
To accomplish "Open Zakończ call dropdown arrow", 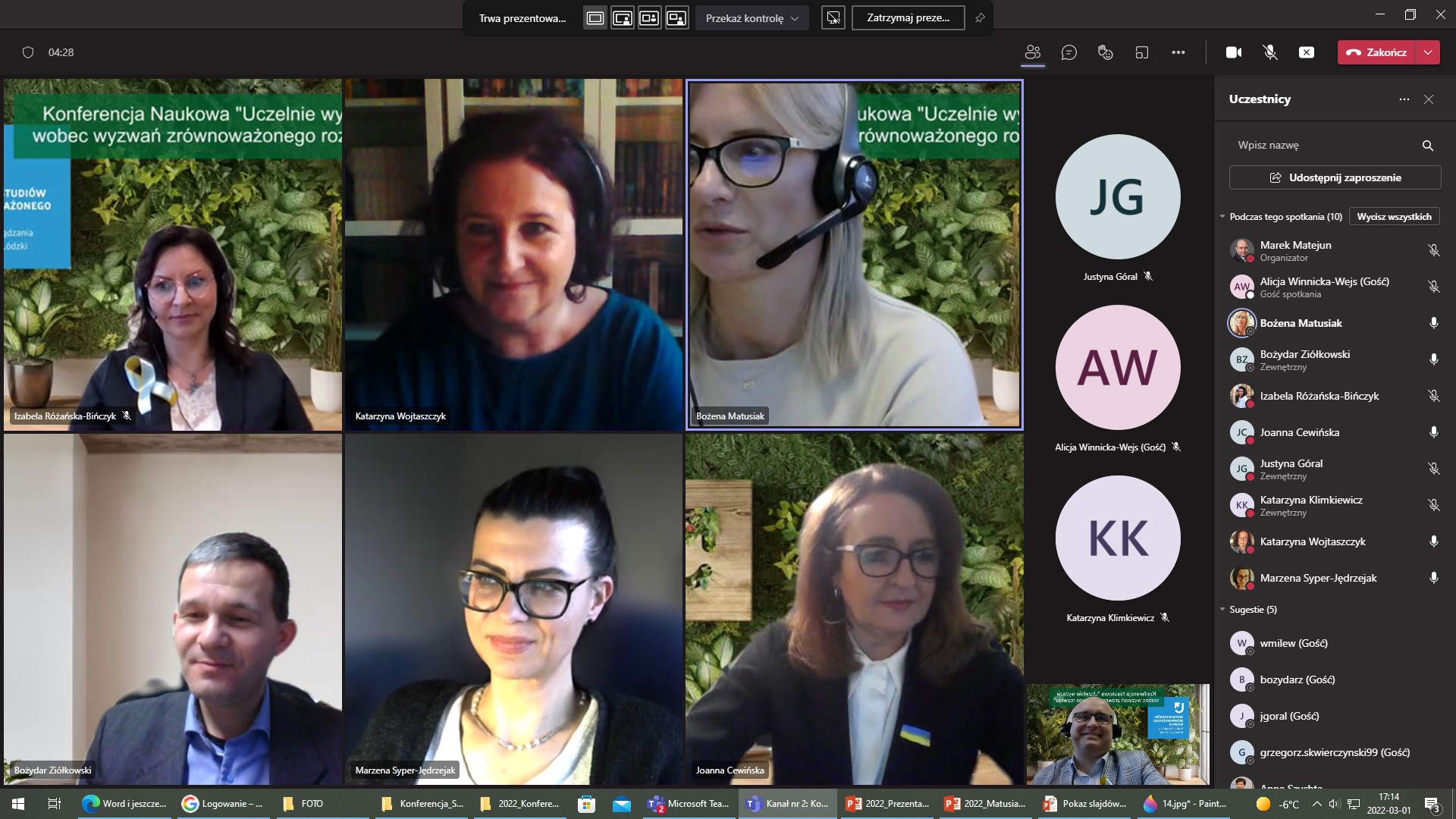I will [1430, 52].
